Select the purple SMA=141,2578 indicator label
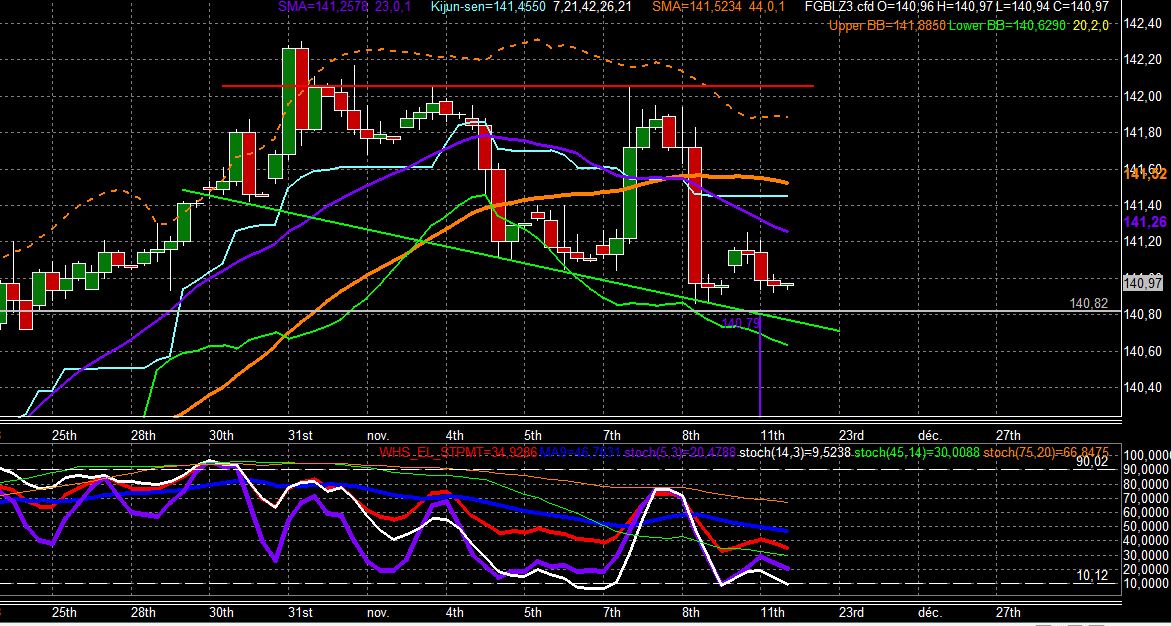The height and width of the screenshot is (626, 1171). [x=321, y=7]
